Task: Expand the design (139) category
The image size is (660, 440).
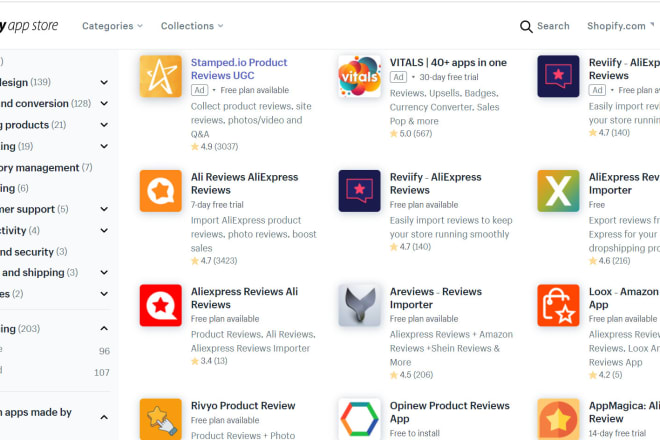Action: pyautogui.click(x=104, y=83)
